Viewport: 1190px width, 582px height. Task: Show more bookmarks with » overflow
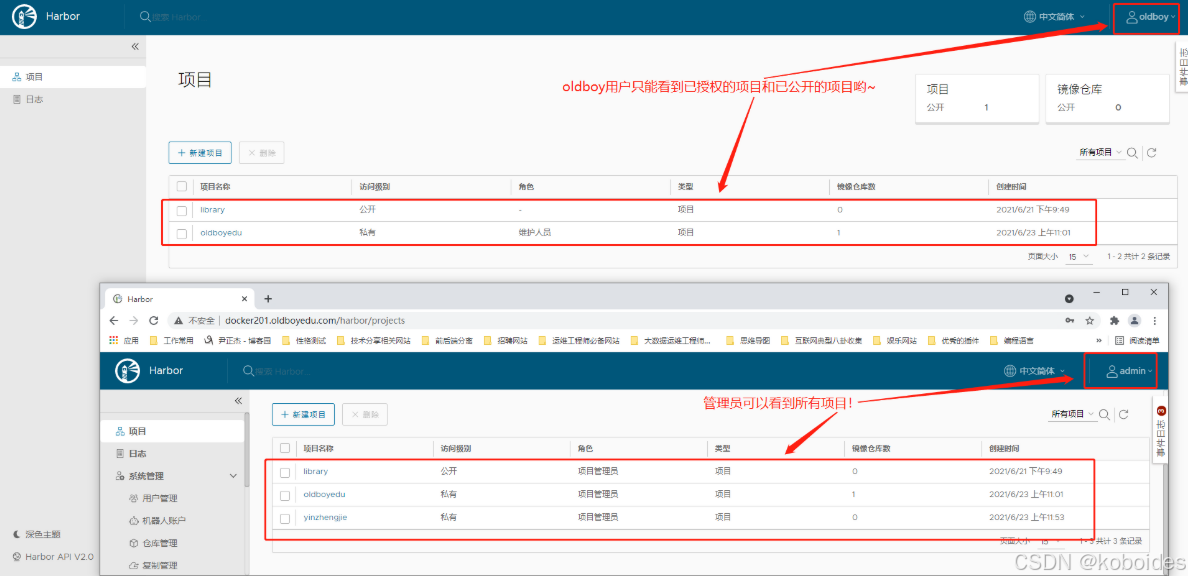pos(1099,341)
